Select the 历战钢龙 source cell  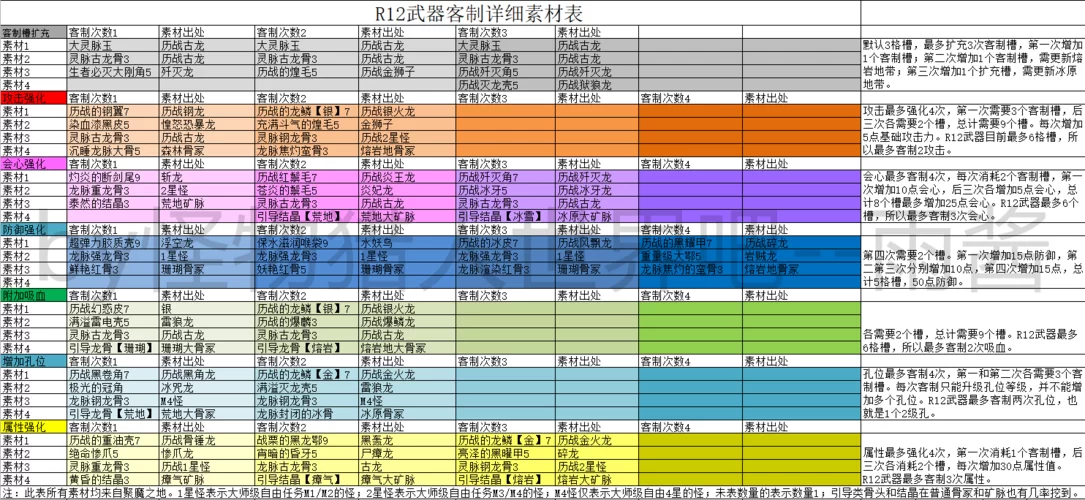coord(206,111)
